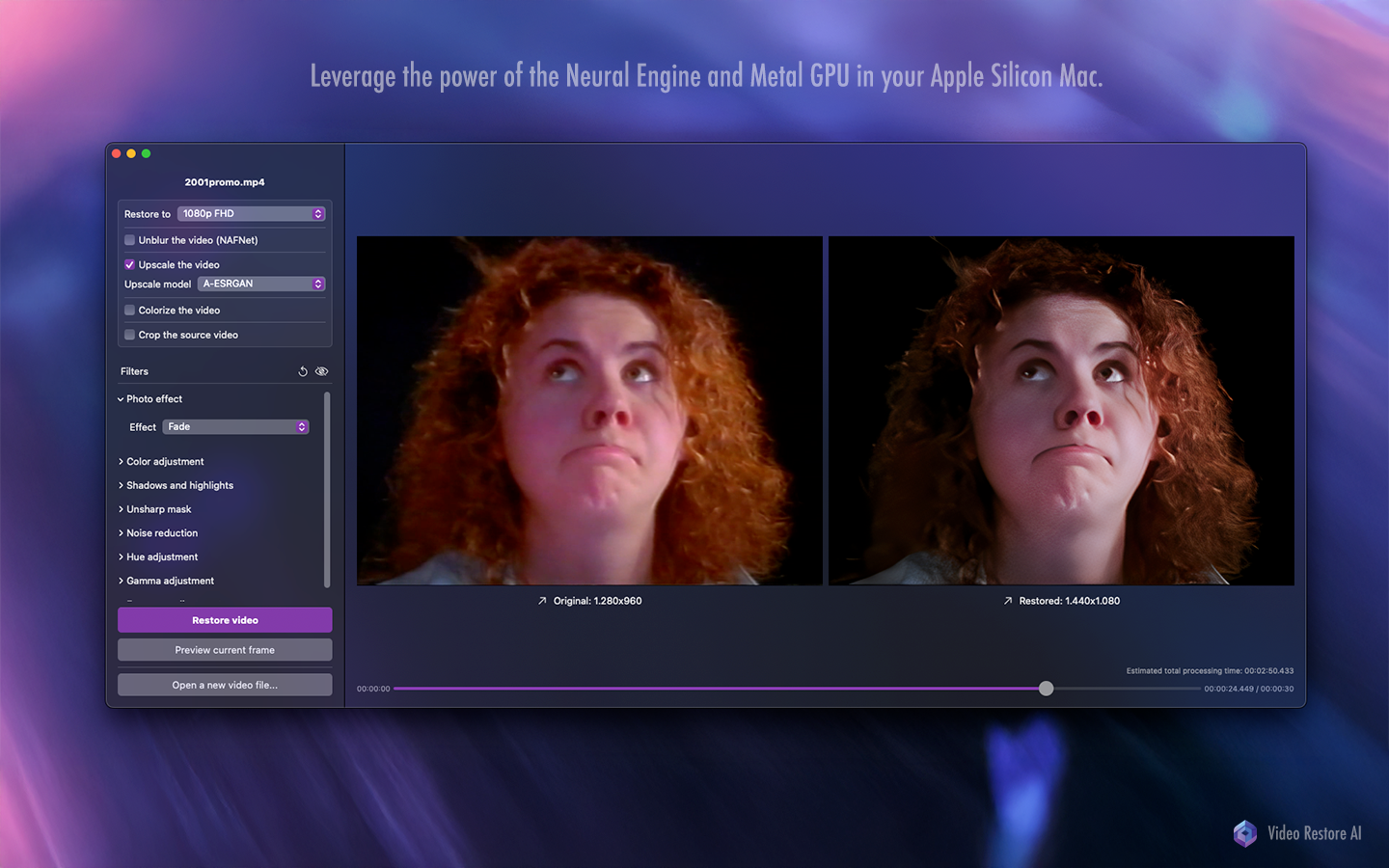Toggle filter preview with the eye icon

point(322,371)
